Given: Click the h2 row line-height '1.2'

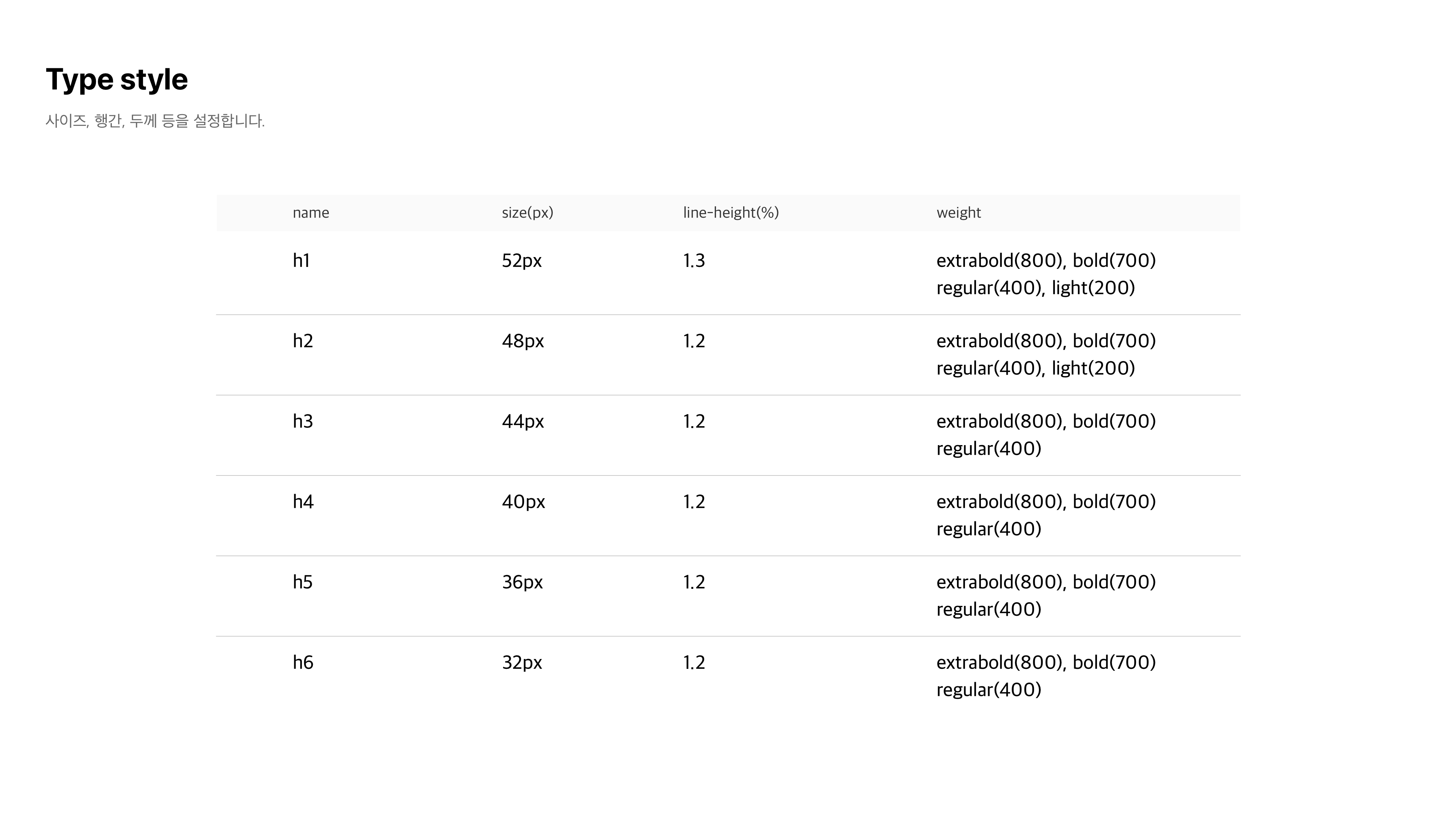Looking at the screenshot, I should coord(694,341).
